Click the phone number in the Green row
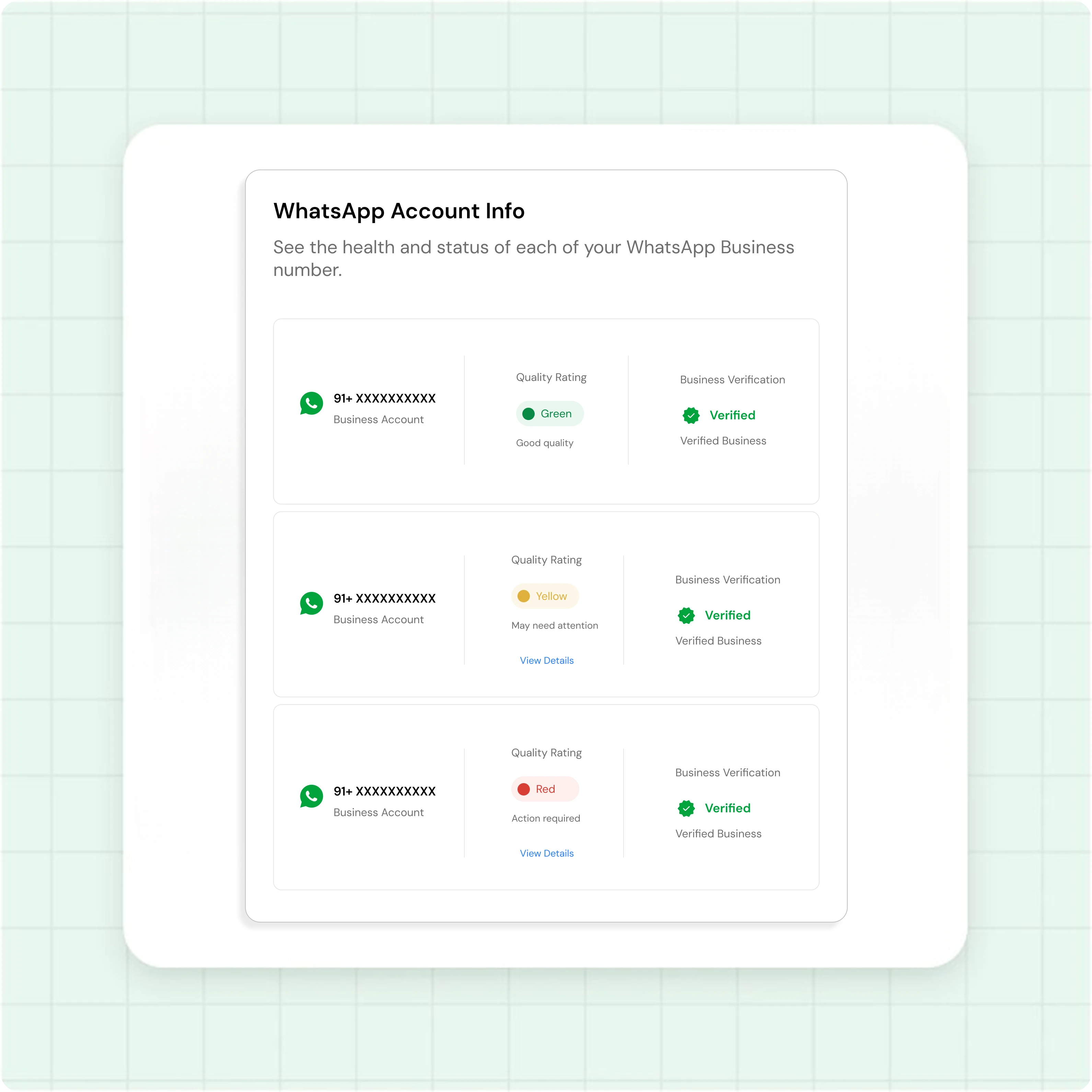Image resolution: width=1092 pixels, height=1092 pixels. coord(384,398)
